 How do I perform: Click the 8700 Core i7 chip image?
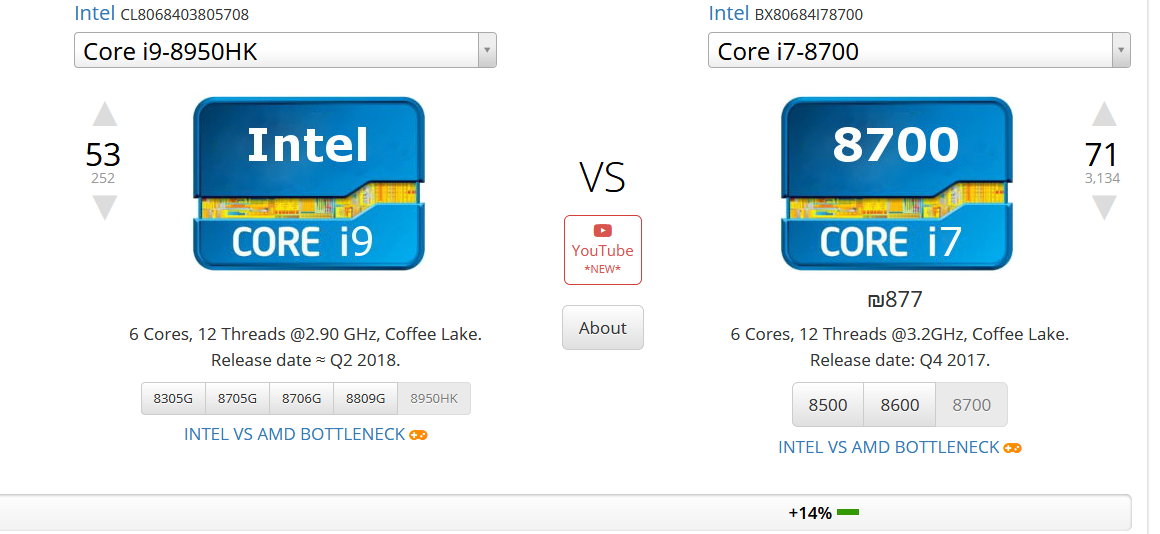(x=897, y=183)
